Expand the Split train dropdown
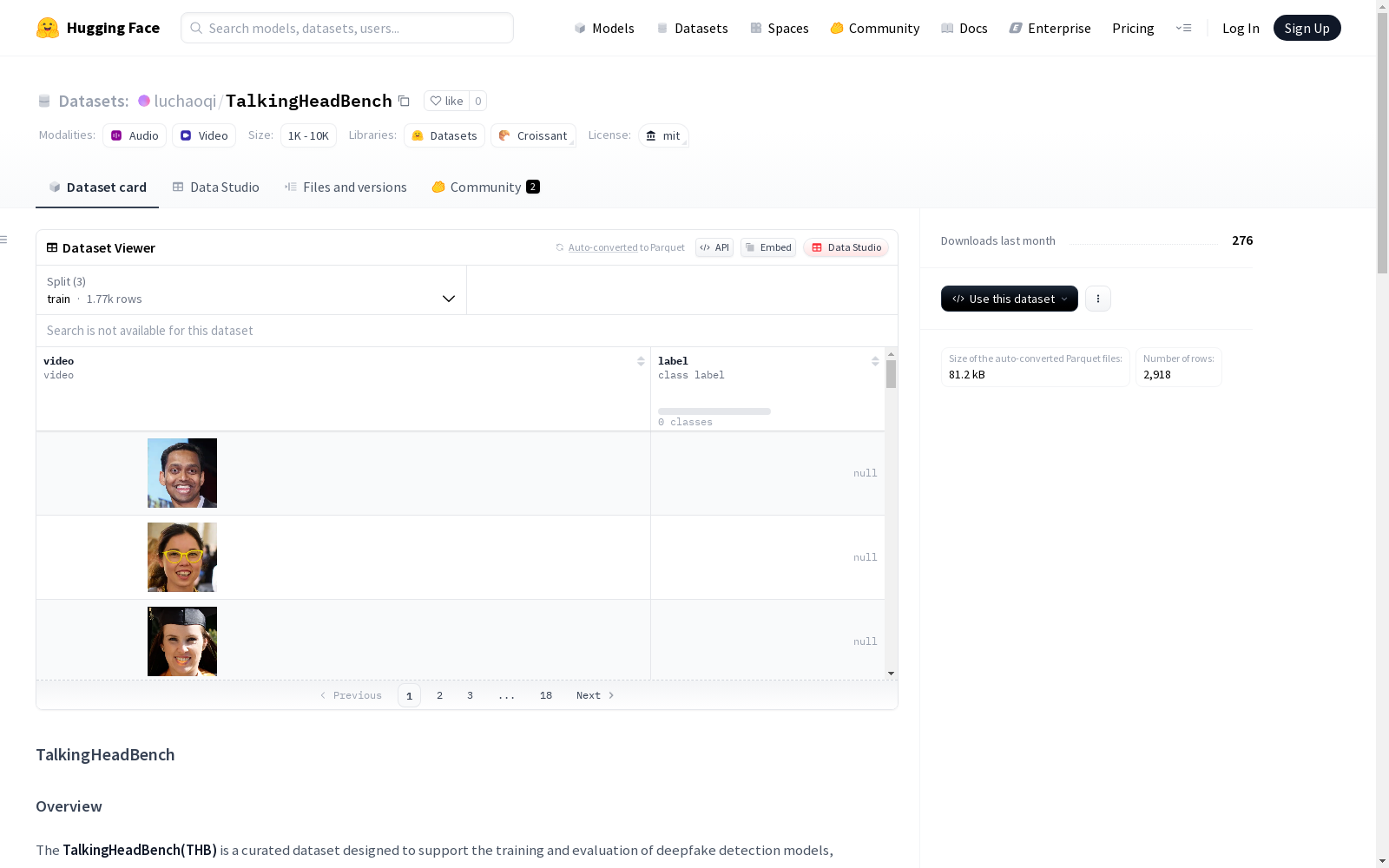The image size is (1389, 868). click(251, 290)
